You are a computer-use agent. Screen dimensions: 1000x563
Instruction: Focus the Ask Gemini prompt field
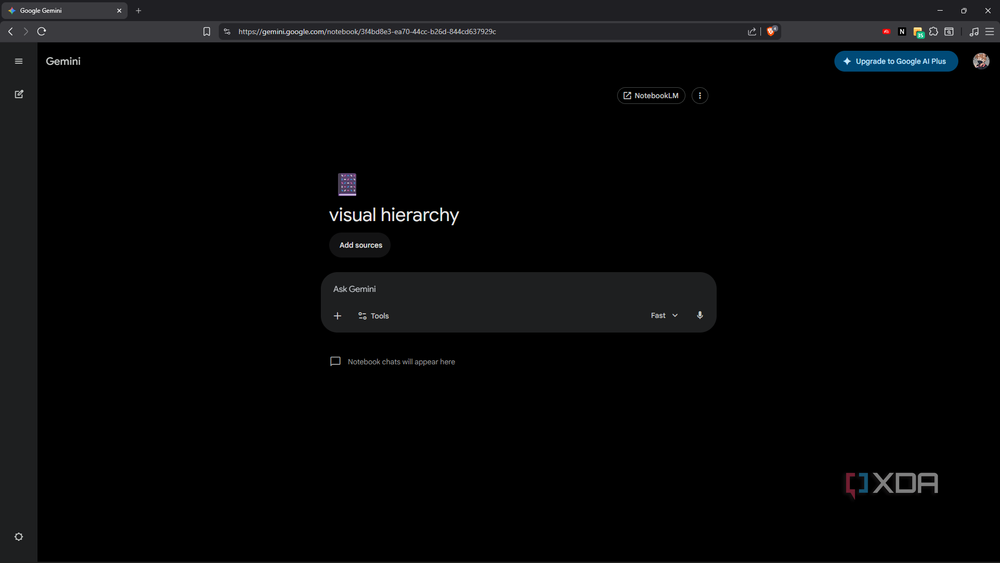click(518, 289)
